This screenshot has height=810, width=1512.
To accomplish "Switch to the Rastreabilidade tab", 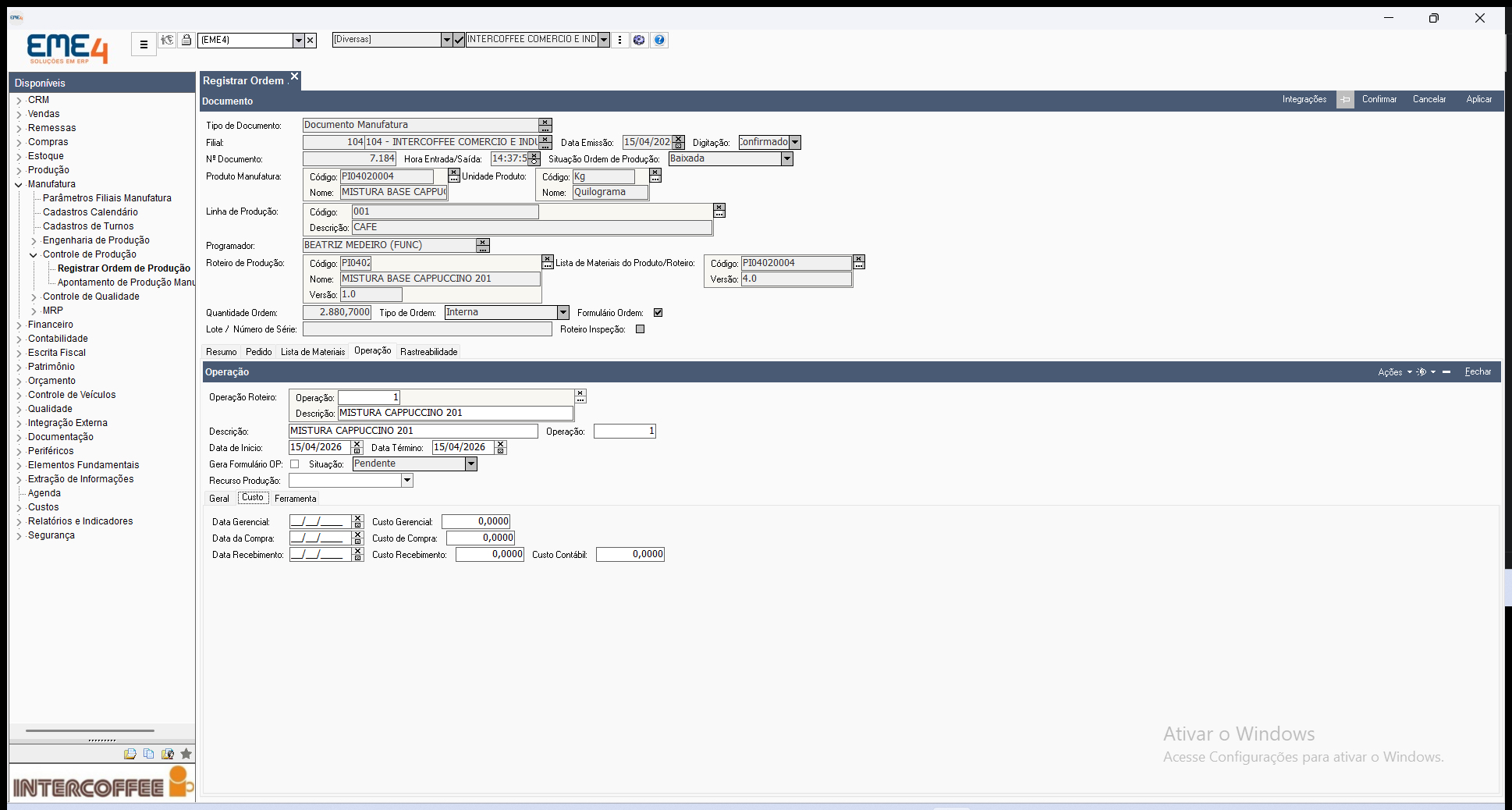I will click(x=429, y=352).
